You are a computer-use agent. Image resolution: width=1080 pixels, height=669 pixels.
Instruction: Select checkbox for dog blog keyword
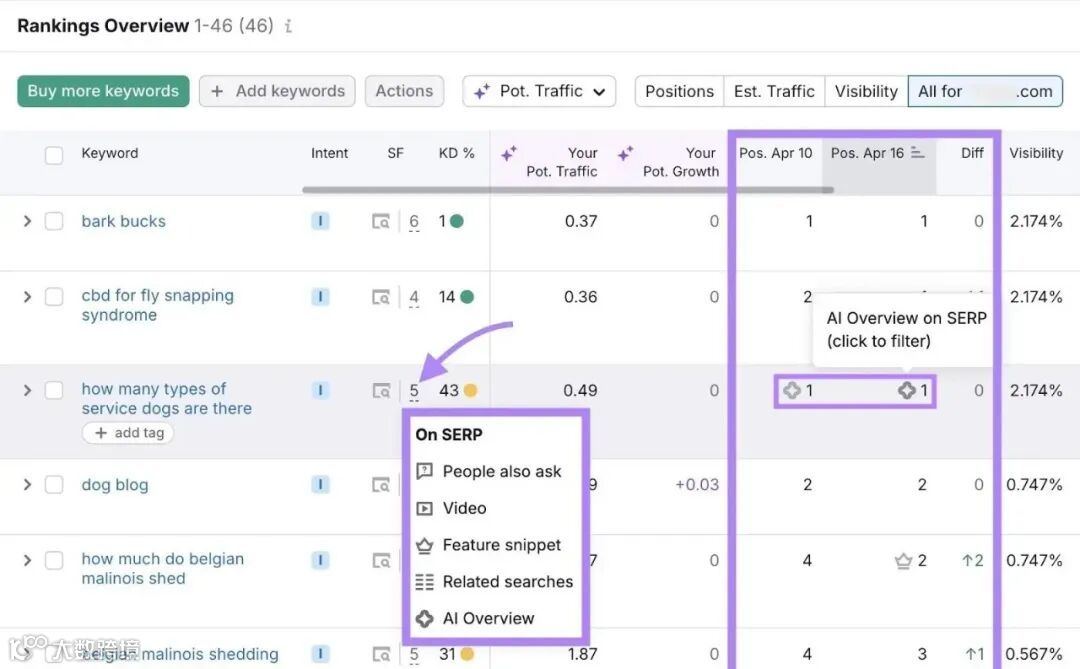coord(54,485)
